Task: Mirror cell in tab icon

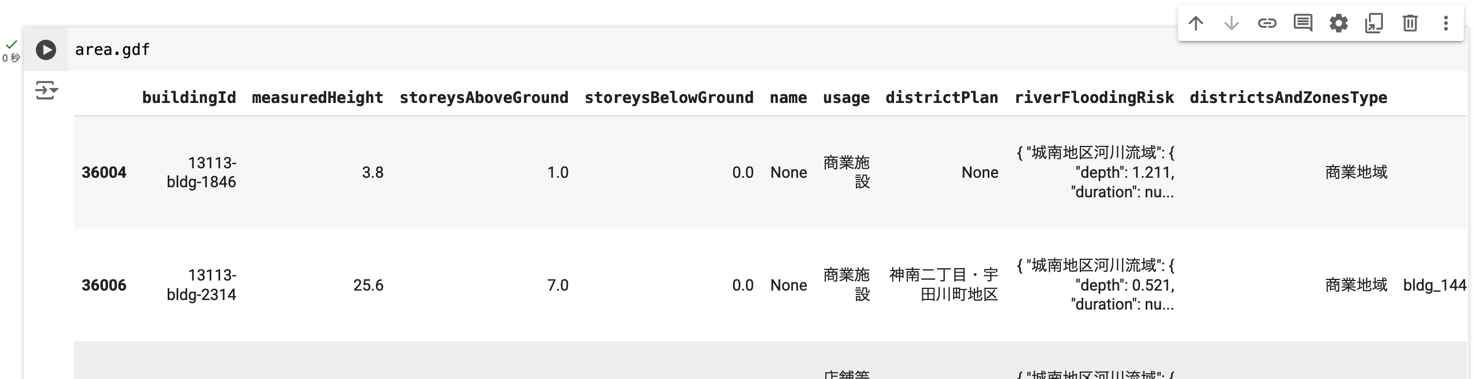Action: pos(1374,23)
